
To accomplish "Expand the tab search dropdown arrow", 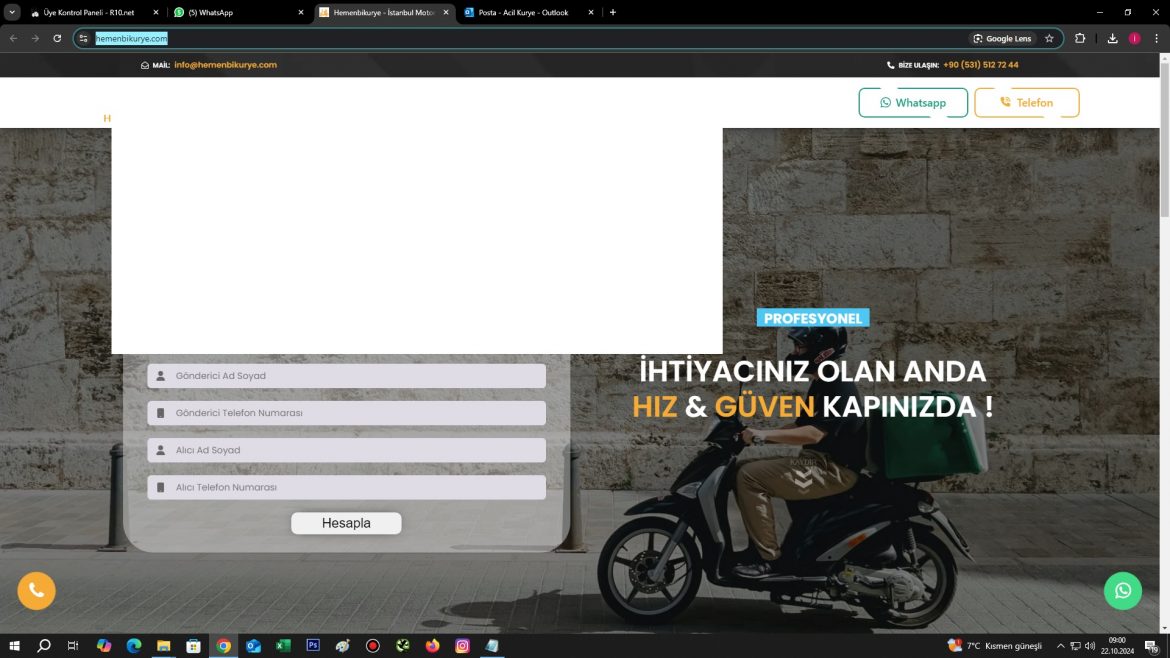I will click(13, 12).
